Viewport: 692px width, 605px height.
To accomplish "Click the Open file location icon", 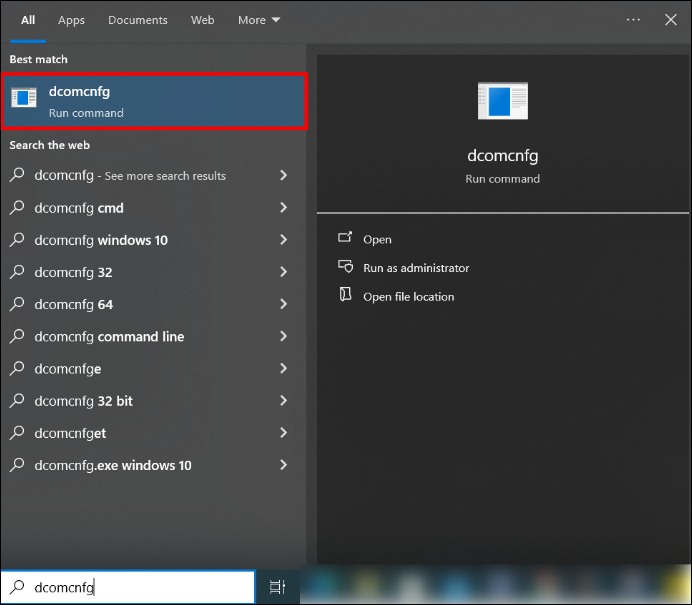I will tap(345, 296).
